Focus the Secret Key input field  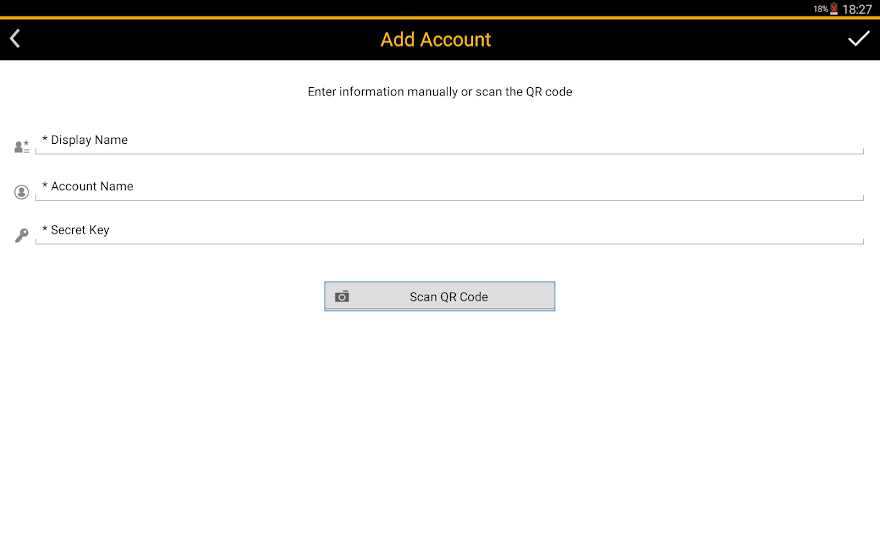point(450,231)
